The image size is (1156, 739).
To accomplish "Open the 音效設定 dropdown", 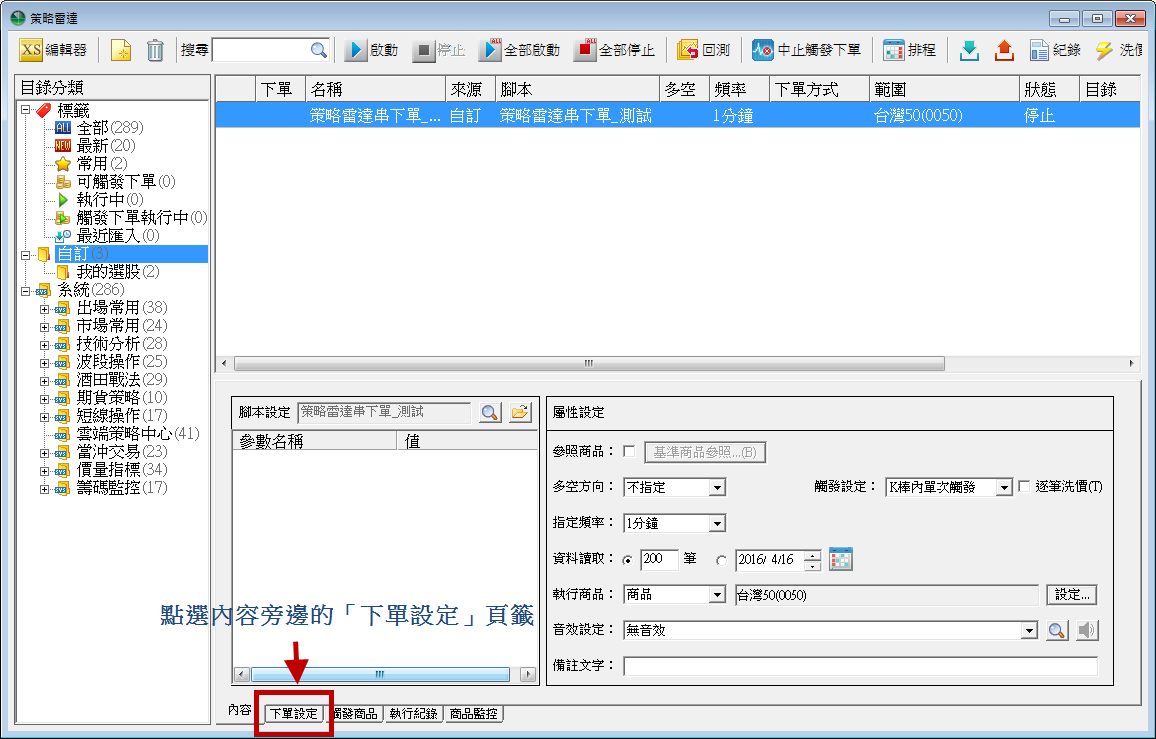I will point(1029,631).
